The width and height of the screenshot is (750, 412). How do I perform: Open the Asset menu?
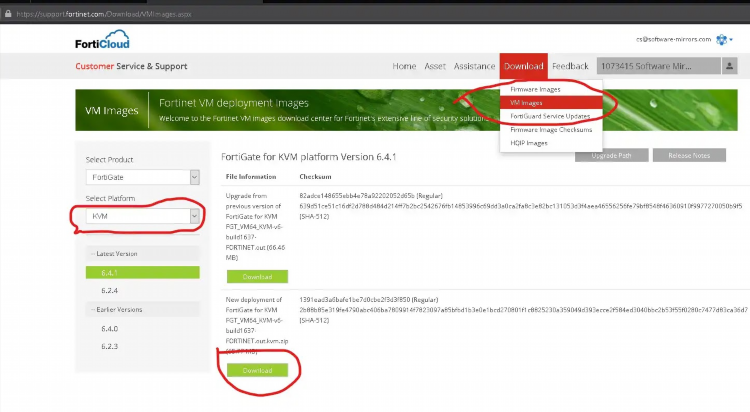coord(435,66)
